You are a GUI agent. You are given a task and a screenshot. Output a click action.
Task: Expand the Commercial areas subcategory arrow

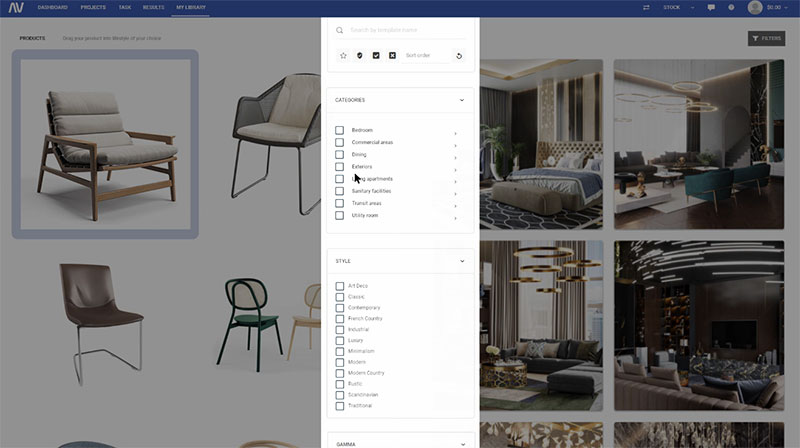(x=455, y=146)
